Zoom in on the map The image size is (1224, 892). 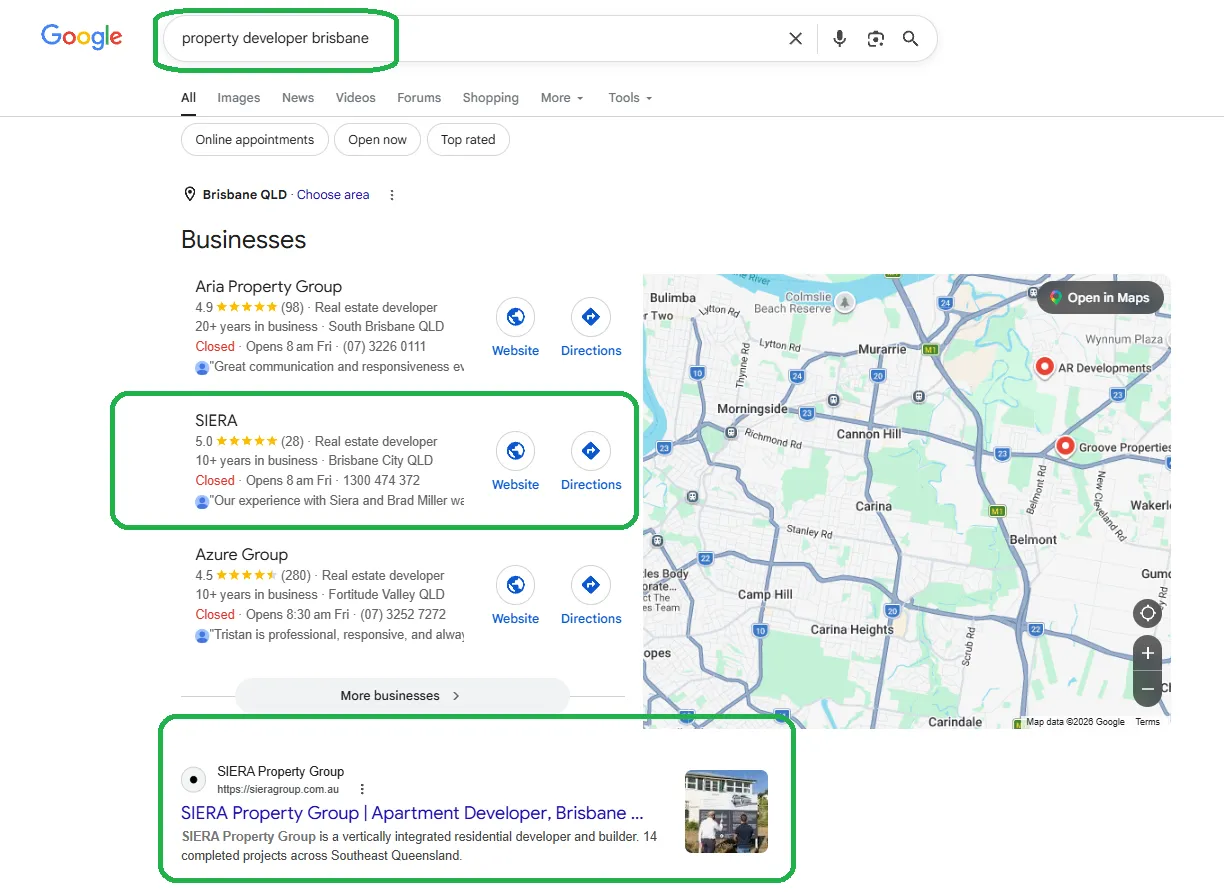(x=1148, y=653)
